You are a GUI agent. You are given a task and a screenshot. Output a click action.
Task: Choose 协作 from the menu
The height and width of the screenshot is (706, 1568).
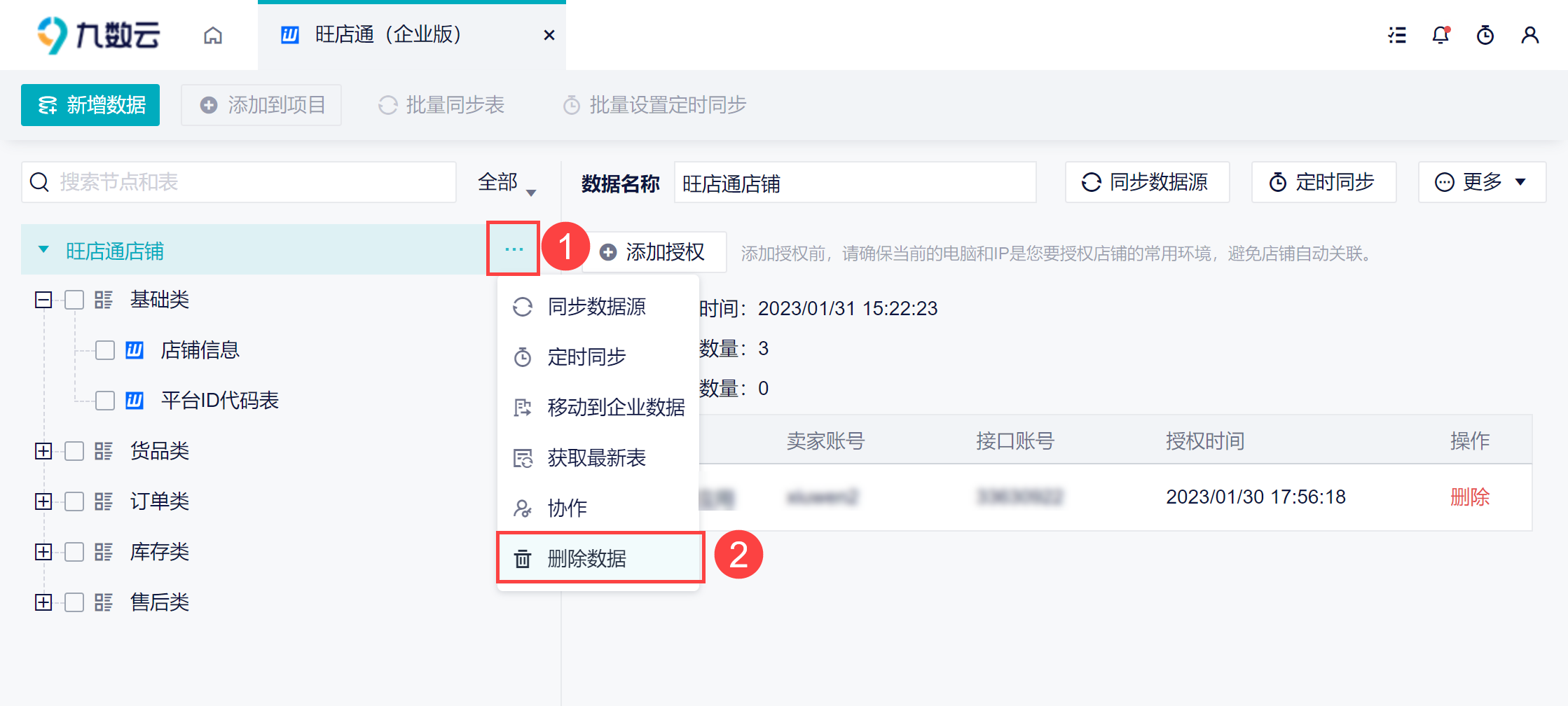point(598,508)
